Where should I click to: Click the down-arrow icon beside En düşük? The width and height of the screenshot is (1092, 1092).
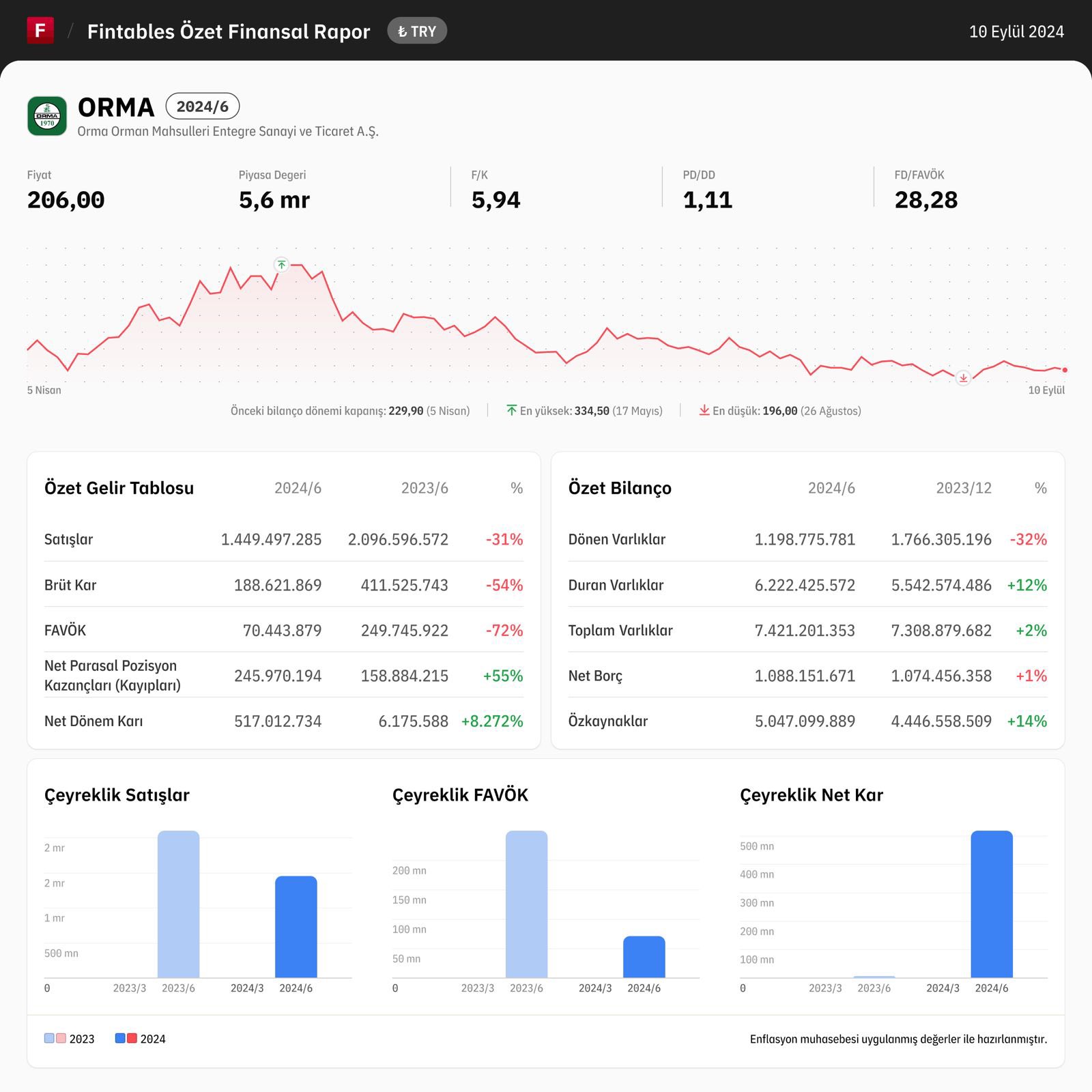click(704, 410)
